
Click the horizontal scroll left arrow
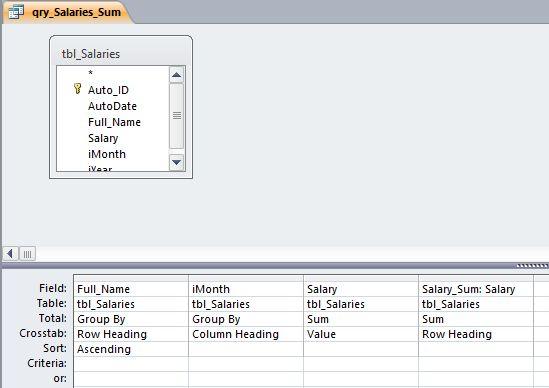(11, 253)
